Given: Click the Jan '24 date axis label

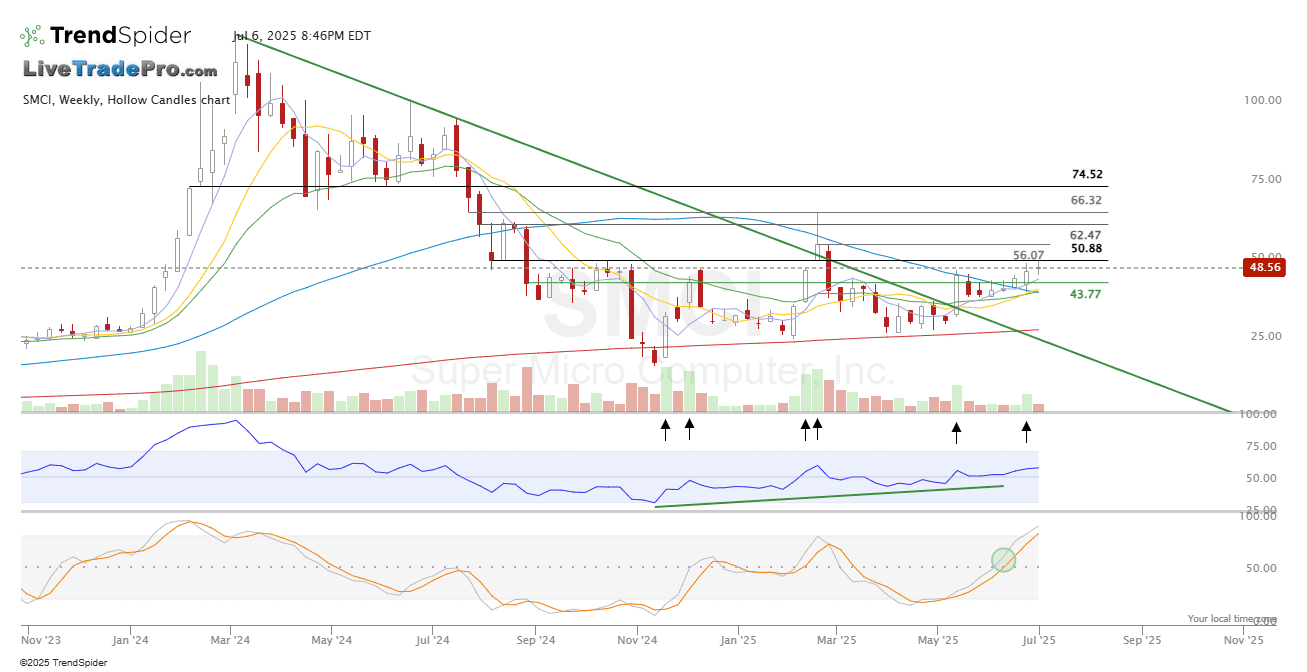Looking at the screenshot, I should click(x=131, y=638).
